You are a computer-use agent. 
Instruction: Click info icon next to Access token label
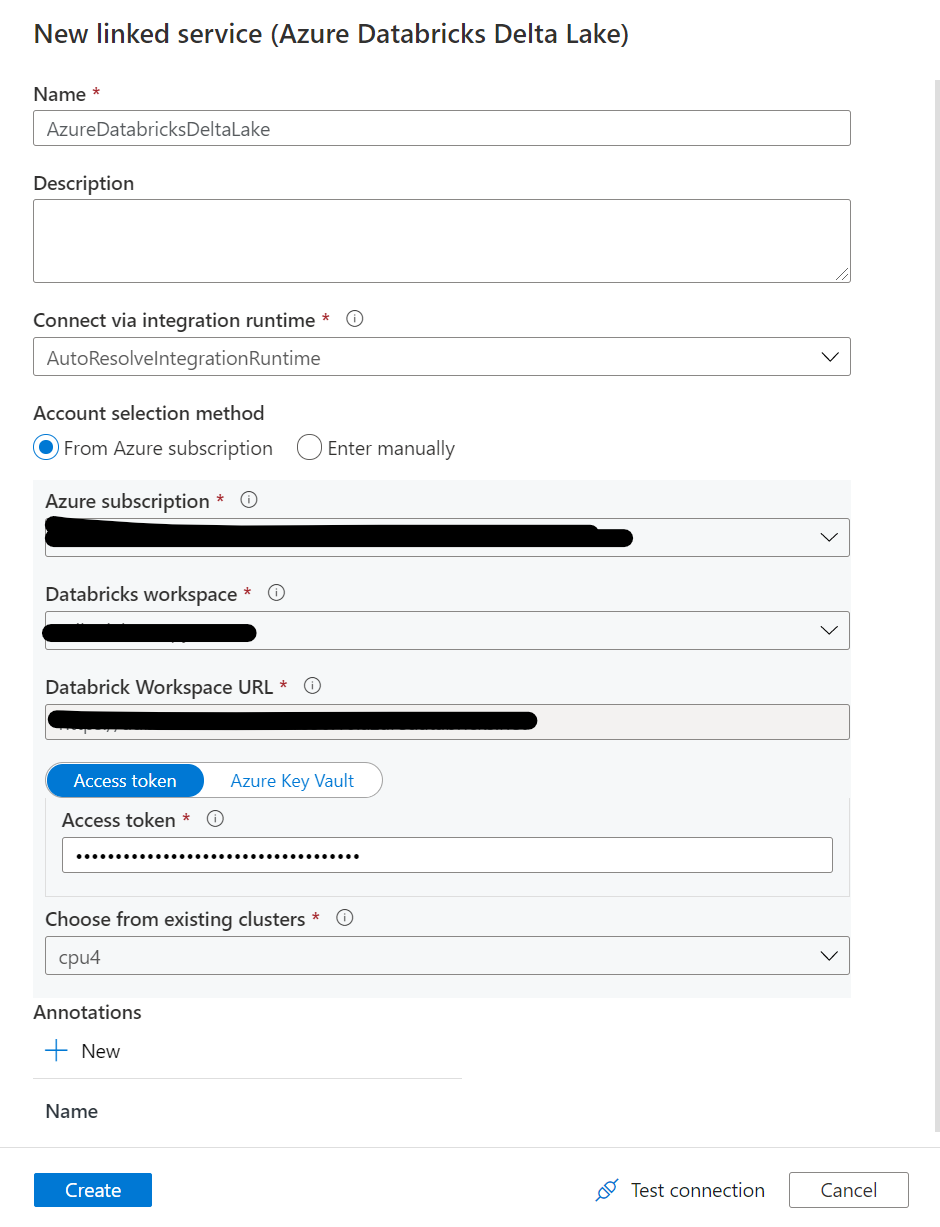pyautogui.click(x=214, y=819)
